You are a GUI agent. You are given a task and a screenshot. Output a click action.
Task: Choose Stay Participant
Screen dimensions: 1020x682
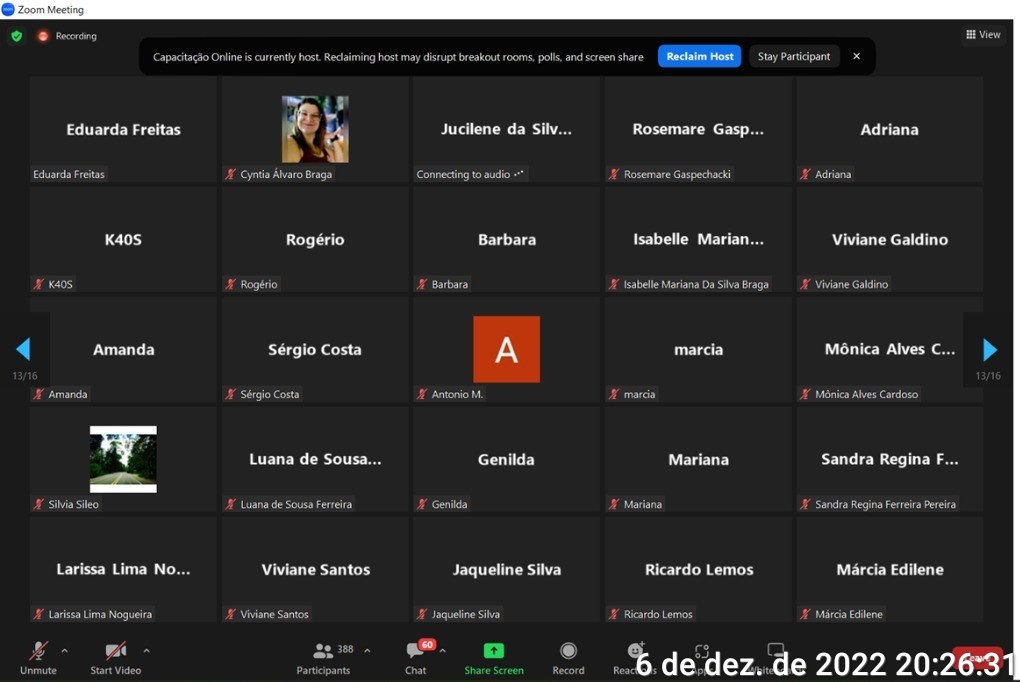(x=794, y=57)
